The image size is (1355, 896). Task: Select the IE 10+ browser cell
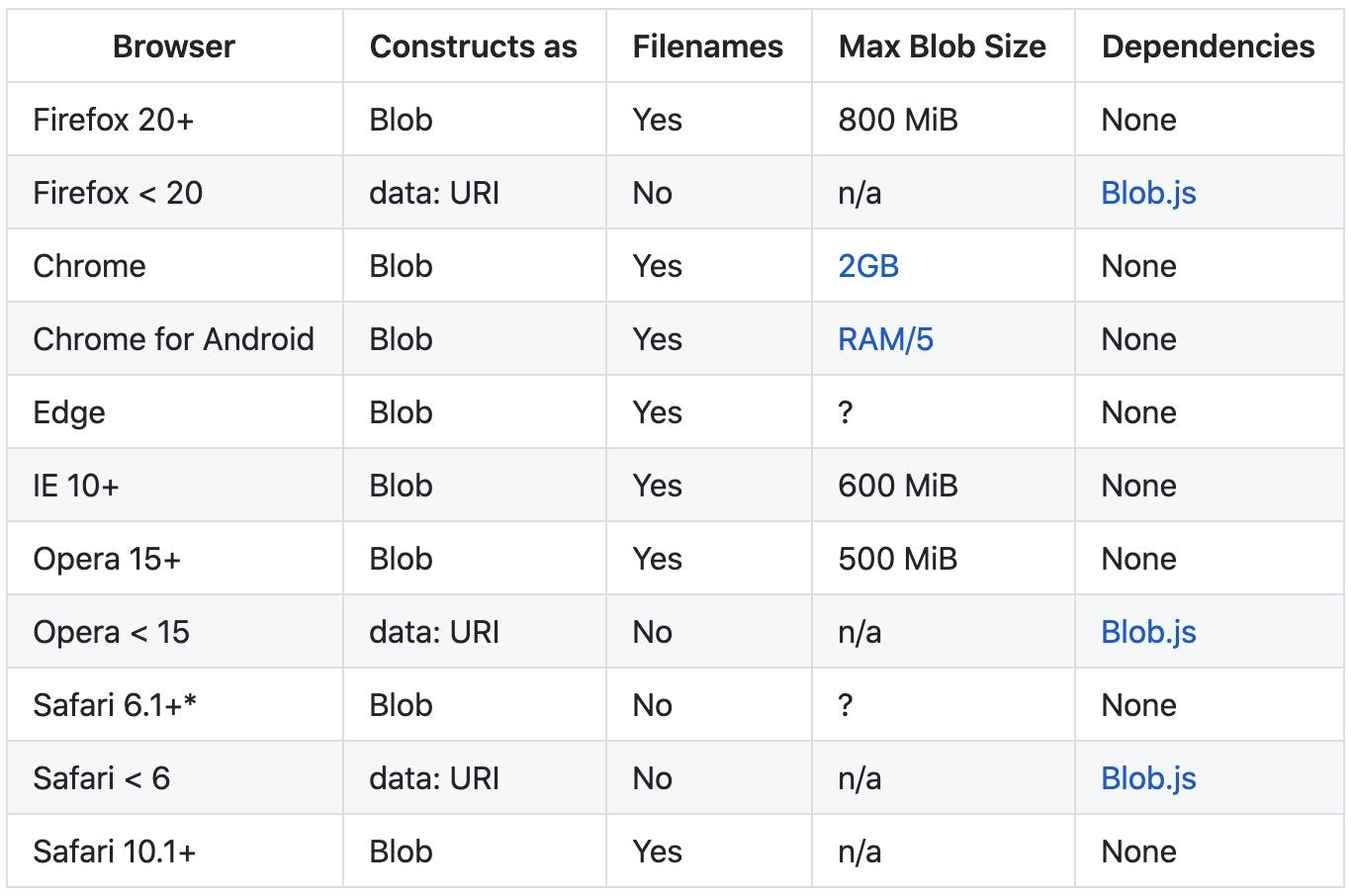pyautogui.click(x=76, y=486)
